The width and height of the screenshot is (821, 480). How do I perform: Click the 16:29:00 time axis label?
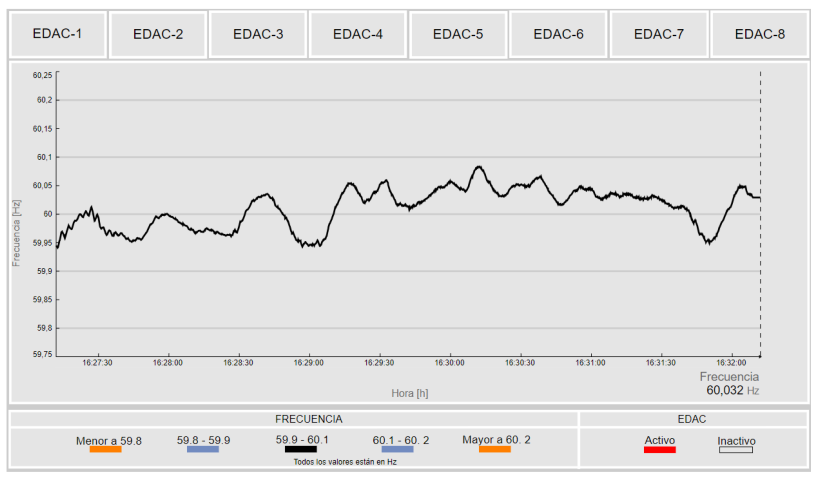[x=308, y=363]
